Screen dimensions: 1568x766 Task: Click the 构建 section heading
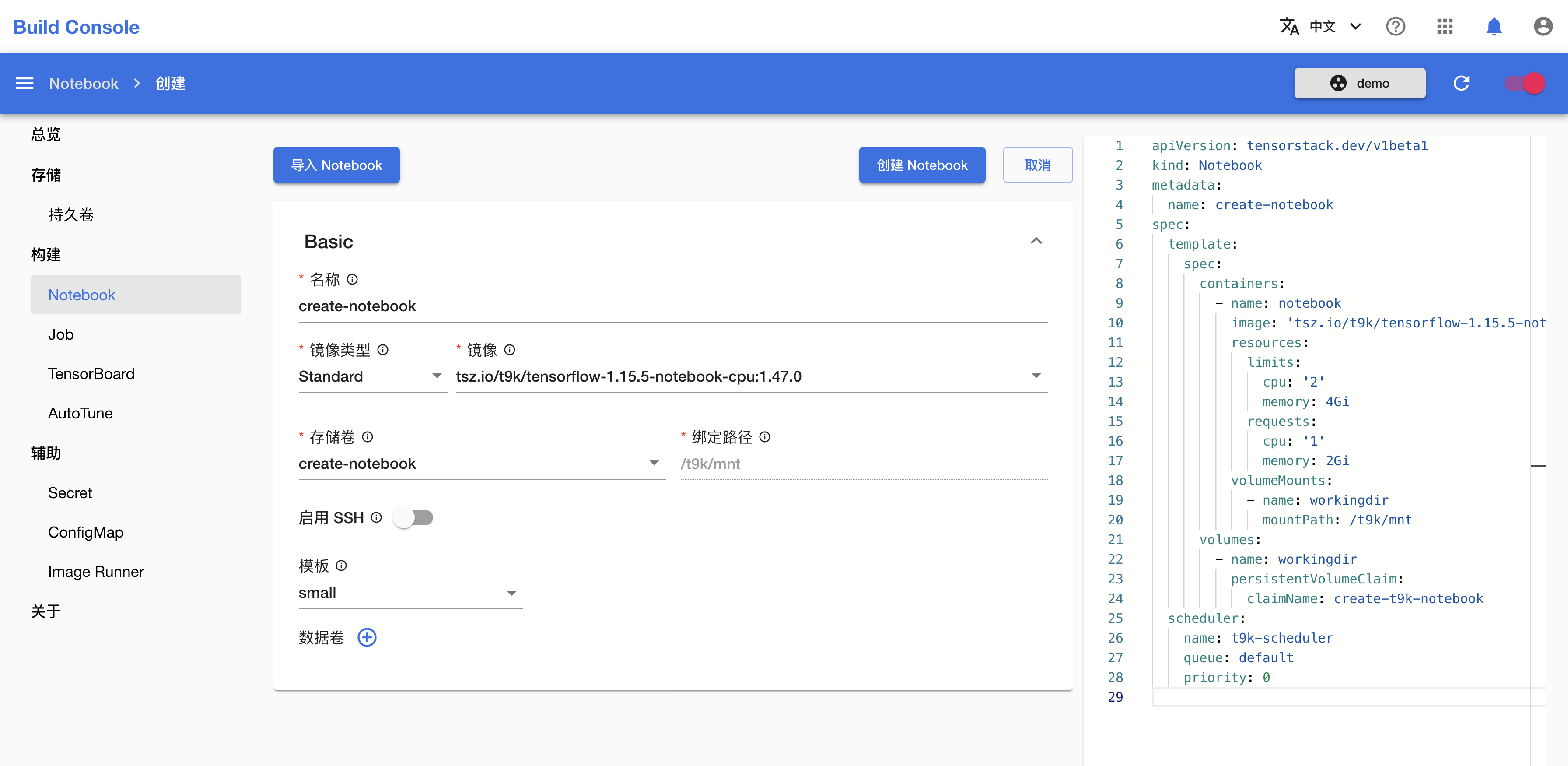45,254
